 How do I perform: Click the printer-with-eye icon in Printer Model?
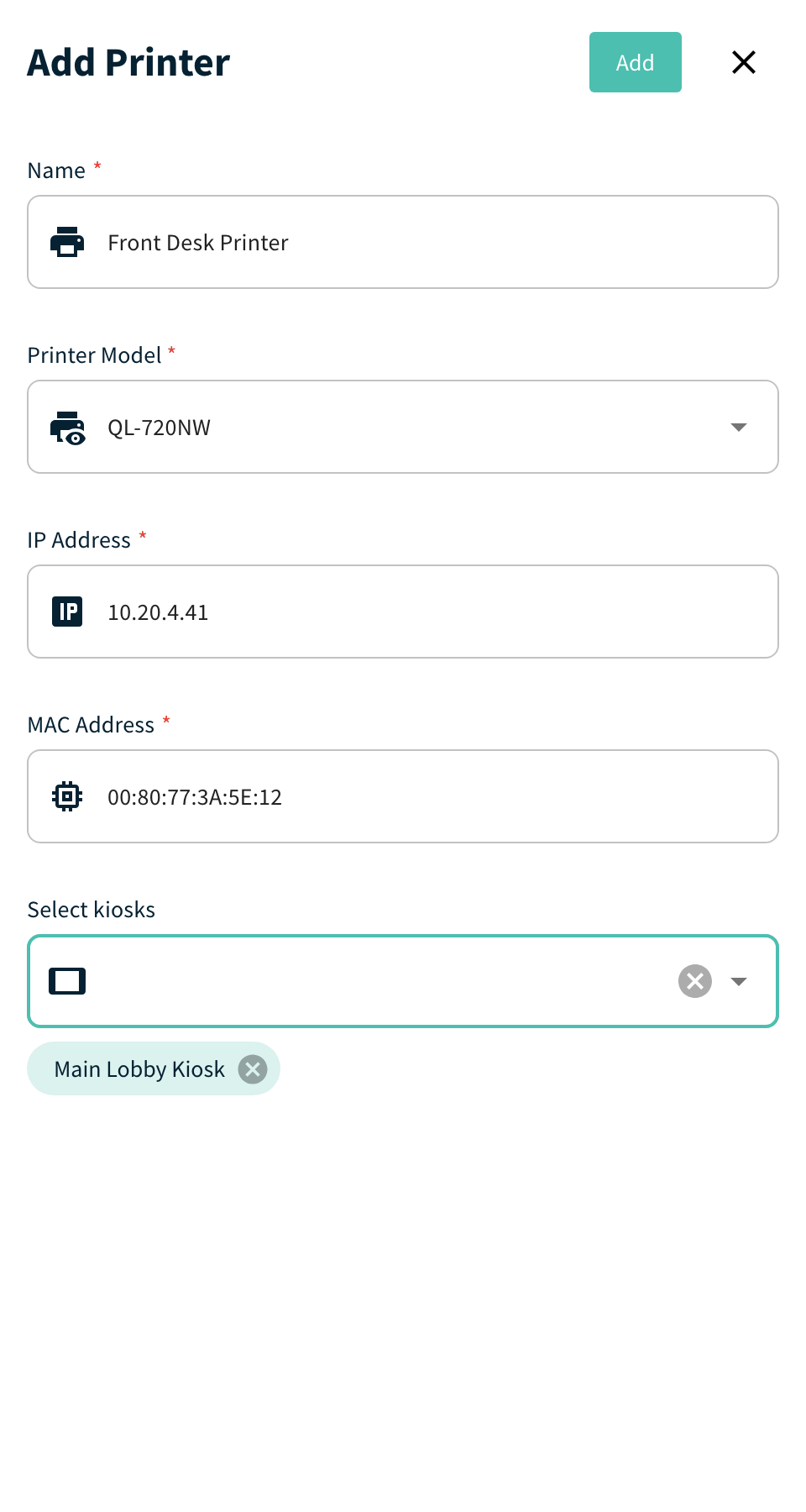(67, 428)
